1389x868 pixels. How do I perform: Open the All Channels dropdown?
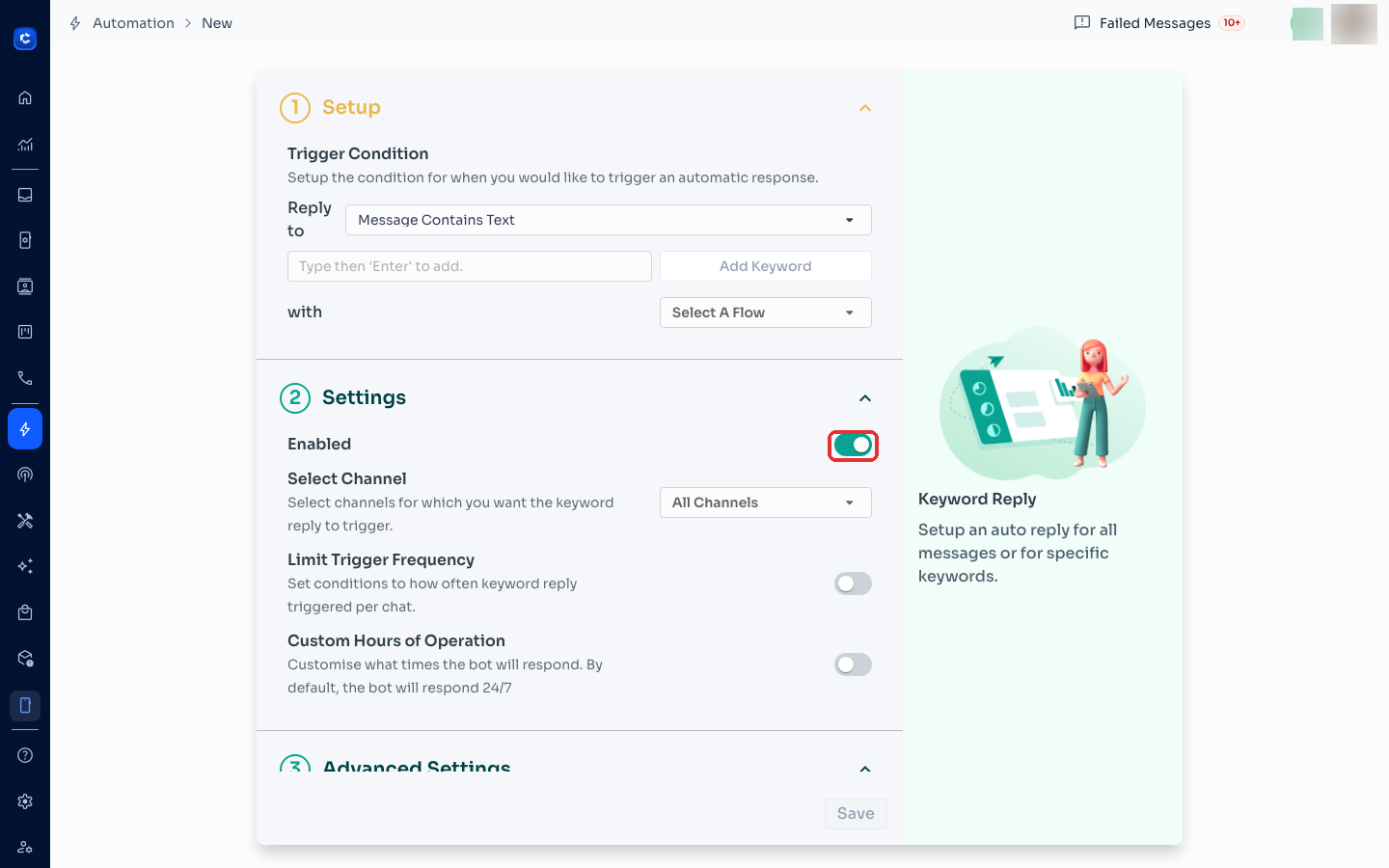766,502
